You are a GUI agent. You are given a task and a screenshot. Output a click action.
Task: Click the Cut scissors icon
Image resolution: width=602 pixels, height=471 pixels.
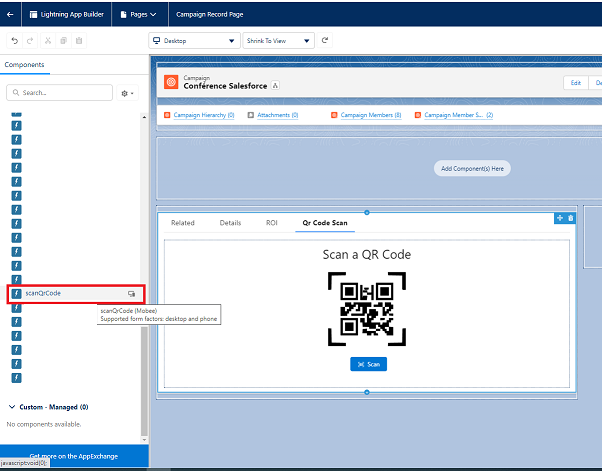(x=48, y=40)
